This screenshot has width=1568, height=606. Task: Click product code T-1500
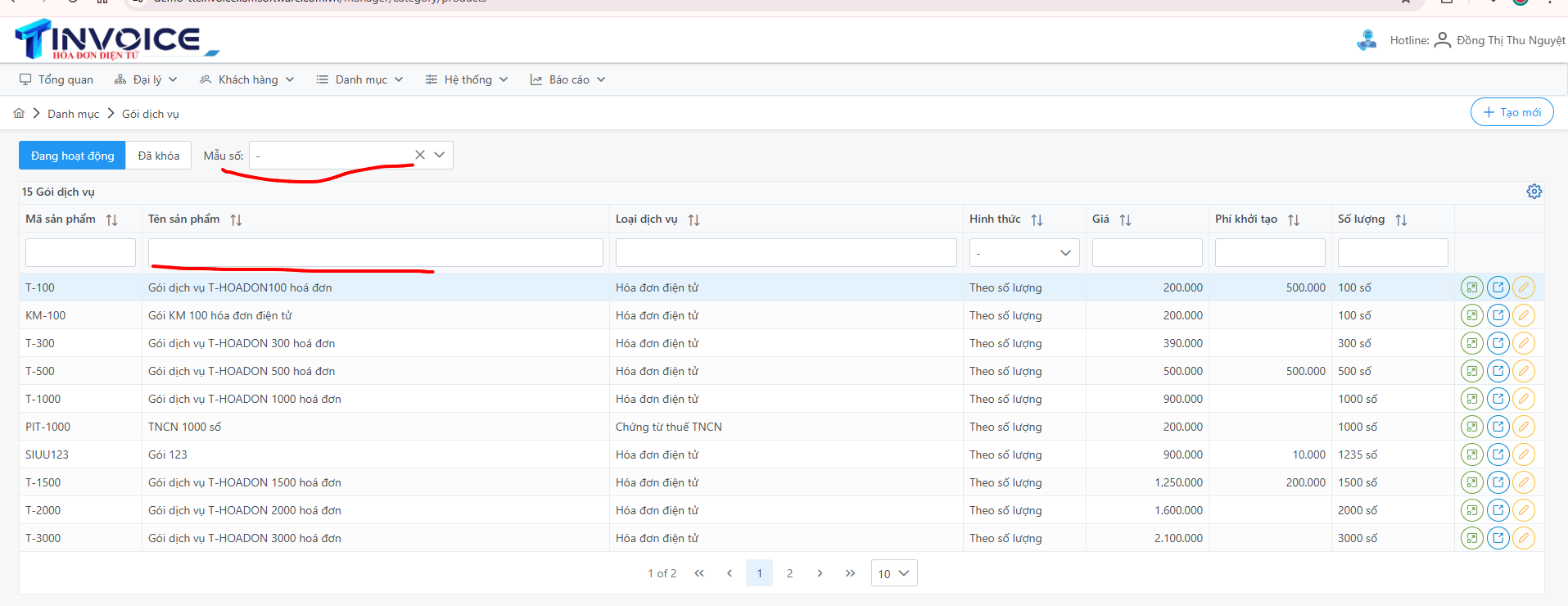coord(43,482)
